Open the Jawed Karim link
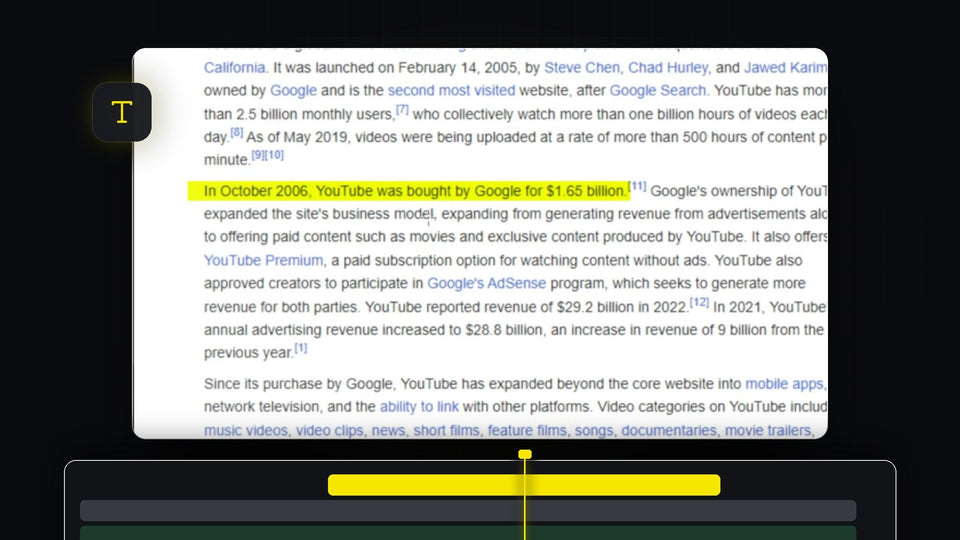 [786, 67]
